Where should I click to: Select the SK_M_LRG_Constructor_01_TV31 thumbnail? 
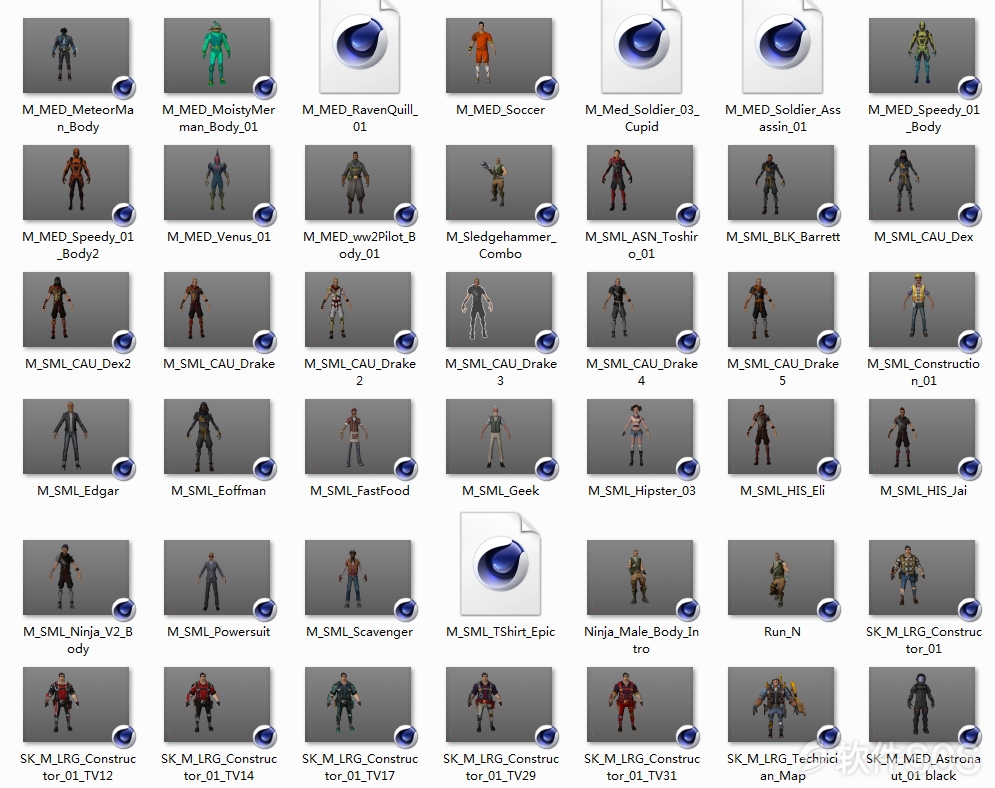(x=640, y=704)
